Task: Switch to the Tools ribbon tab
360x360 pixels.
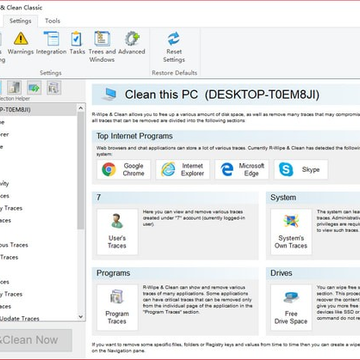Action: 53,21
